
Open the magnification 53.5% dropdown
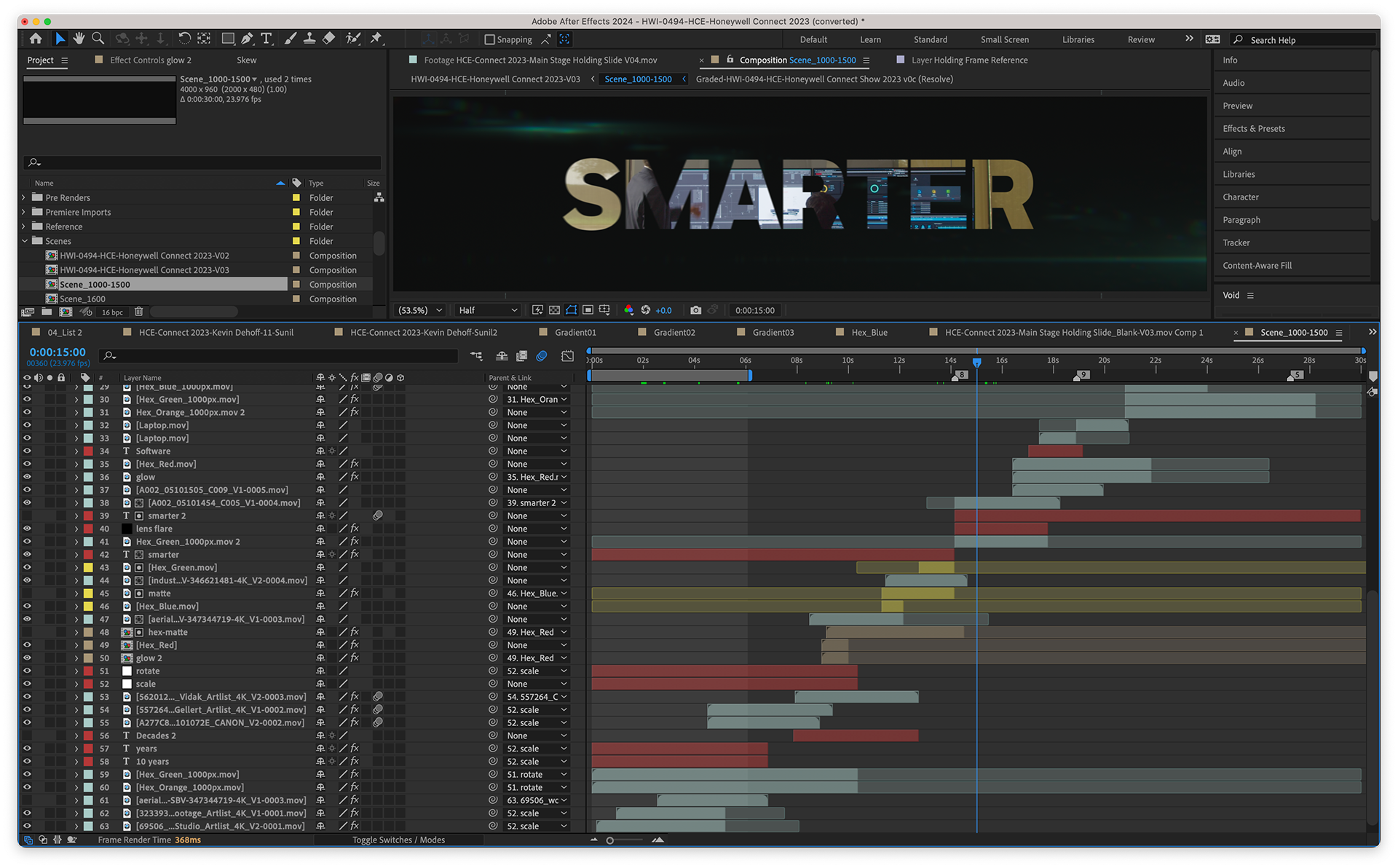tap(420, 310)
